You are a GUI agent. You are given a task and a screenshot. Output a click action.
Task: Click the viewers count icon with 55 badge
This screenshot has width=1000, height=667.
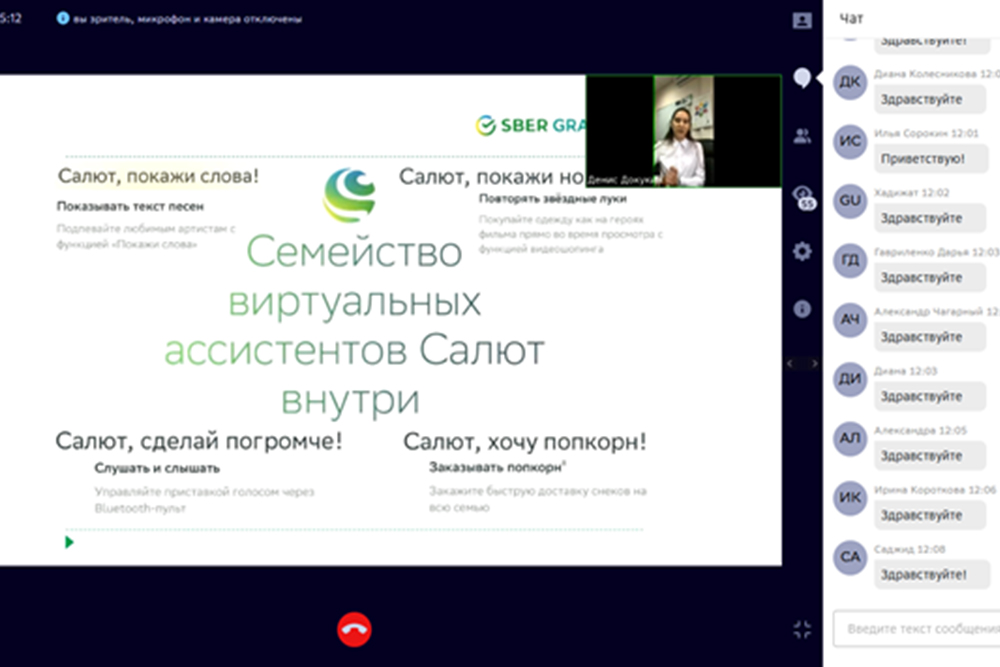click(x=802, y=195)
